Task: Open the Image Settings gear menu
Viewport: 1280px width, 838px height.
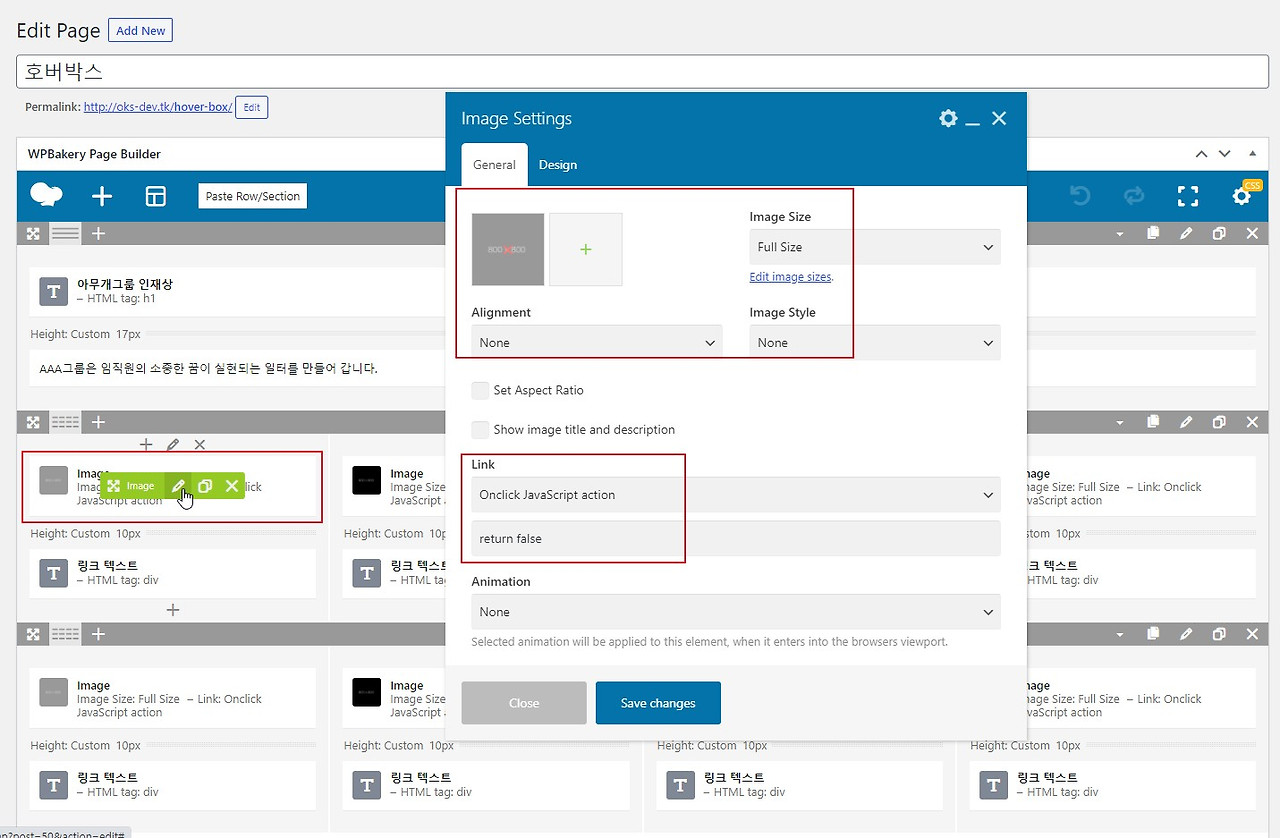Action: pyautogui.click(x=948, y=118)
